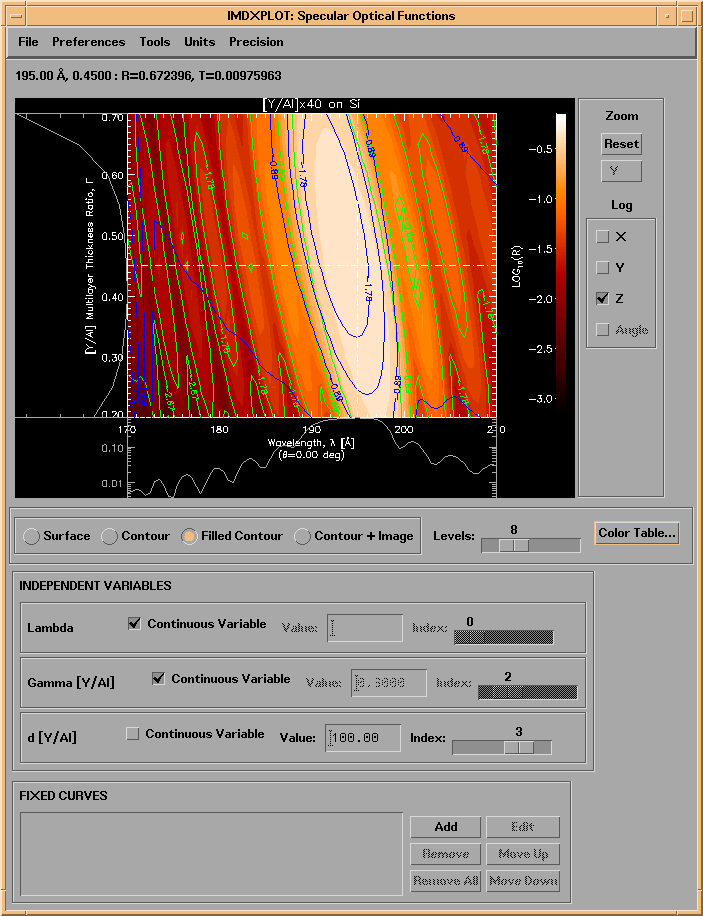Click the LOG10(R) color bar legend
The width and height of the screenshot is (703, 916).
pyautogui.click(x=561, y=260)
